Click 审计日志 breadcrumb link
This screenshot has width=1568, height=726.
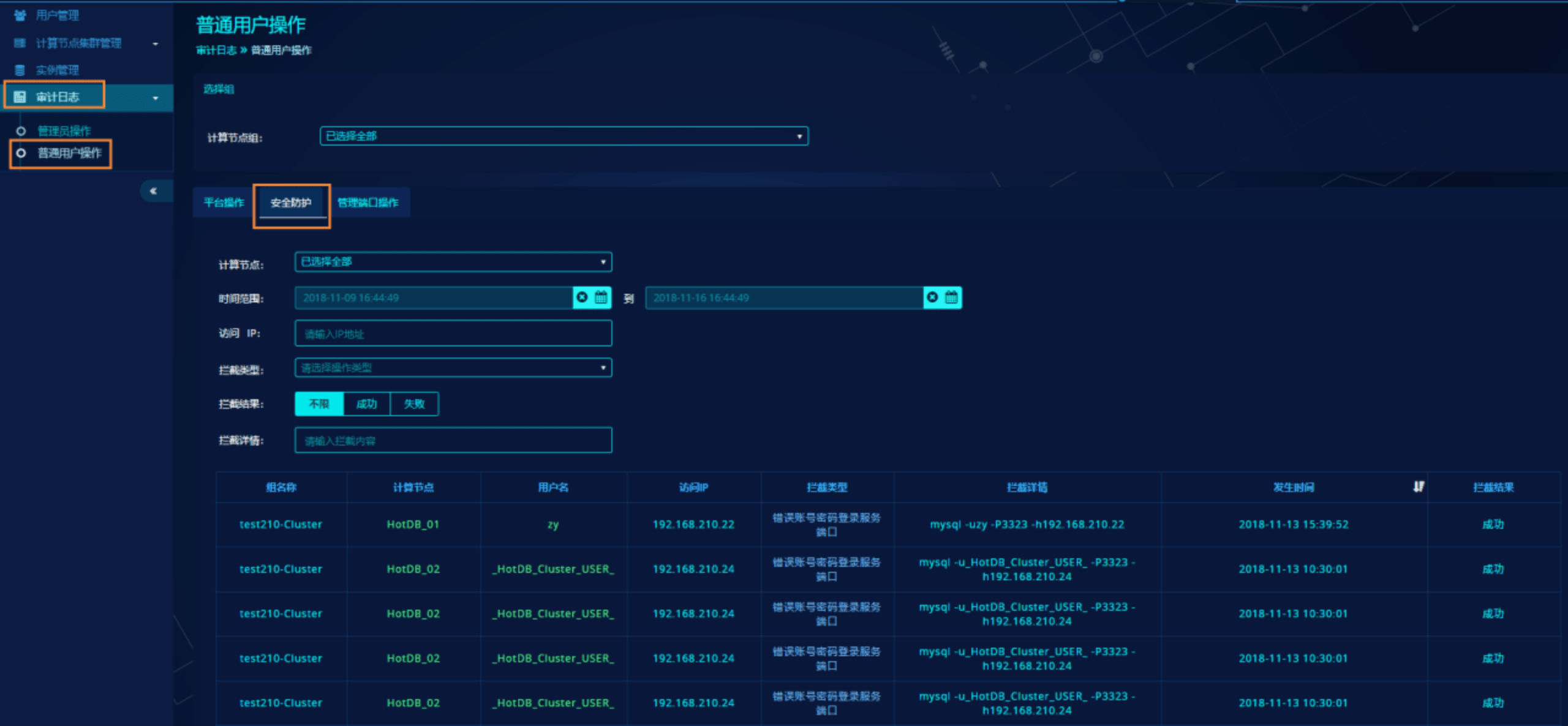coord(216,50)
